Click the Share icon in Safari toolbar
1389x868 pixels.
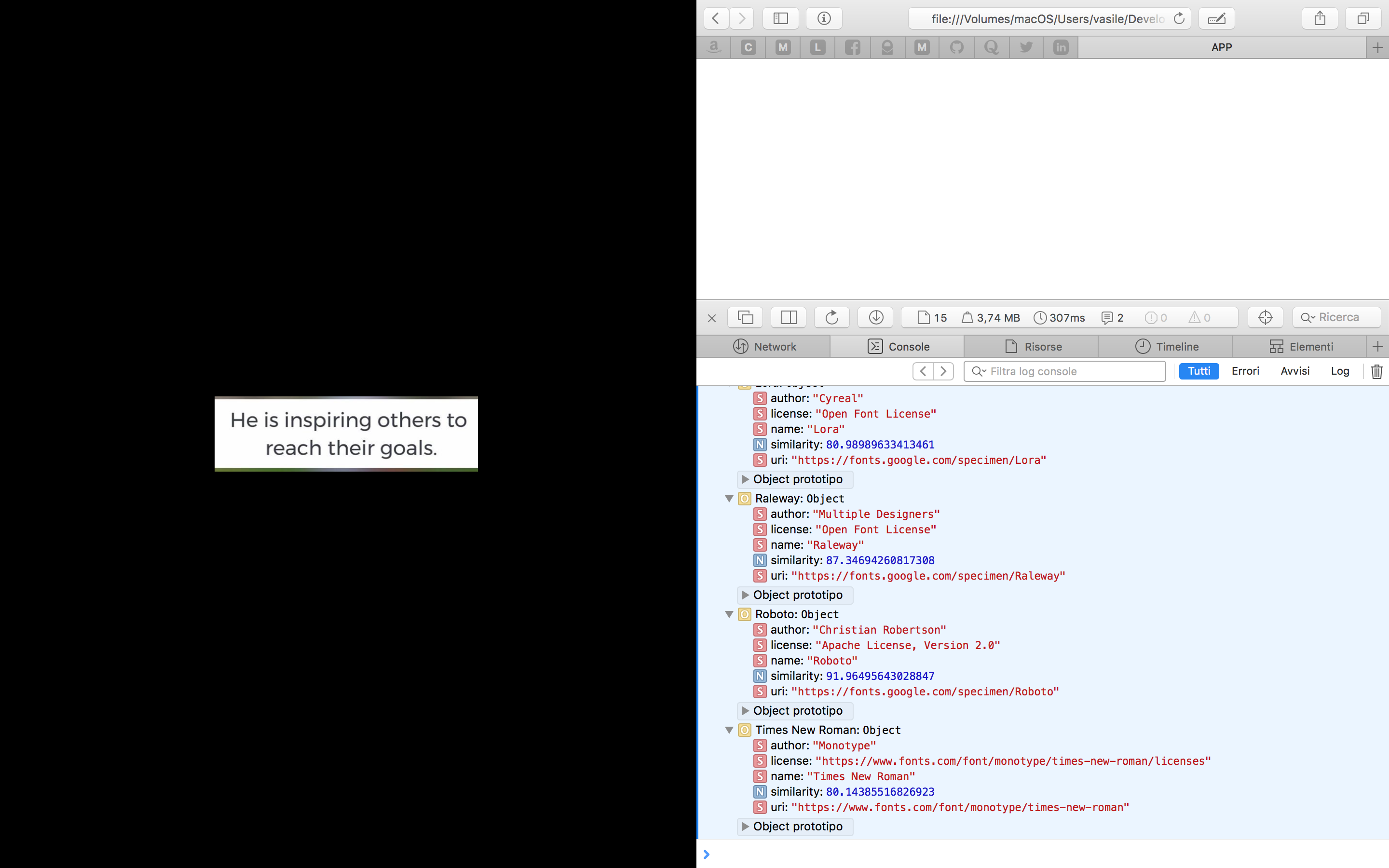[1320, 18]
